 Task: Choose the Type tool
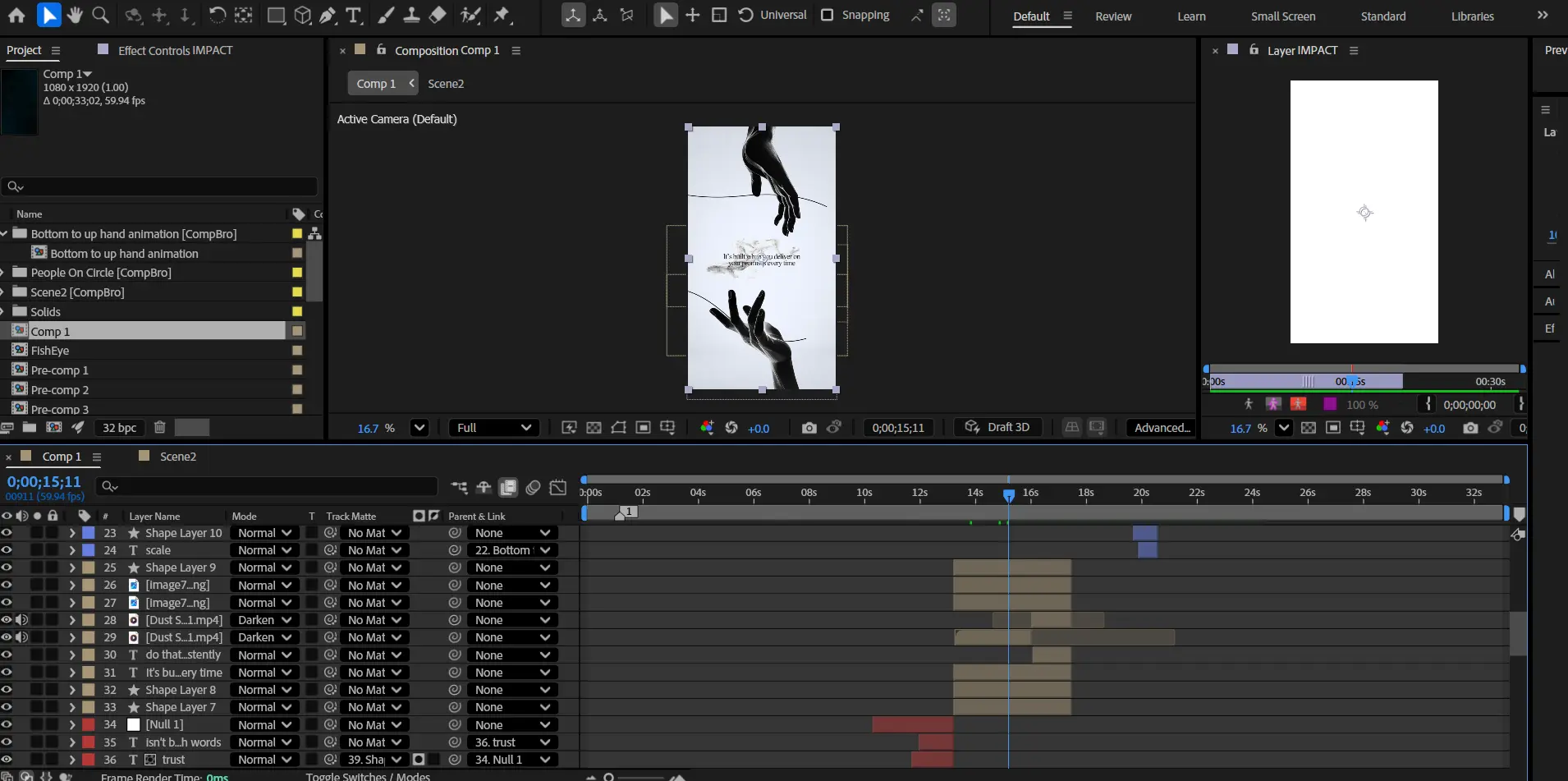click(x=354, y=15)
